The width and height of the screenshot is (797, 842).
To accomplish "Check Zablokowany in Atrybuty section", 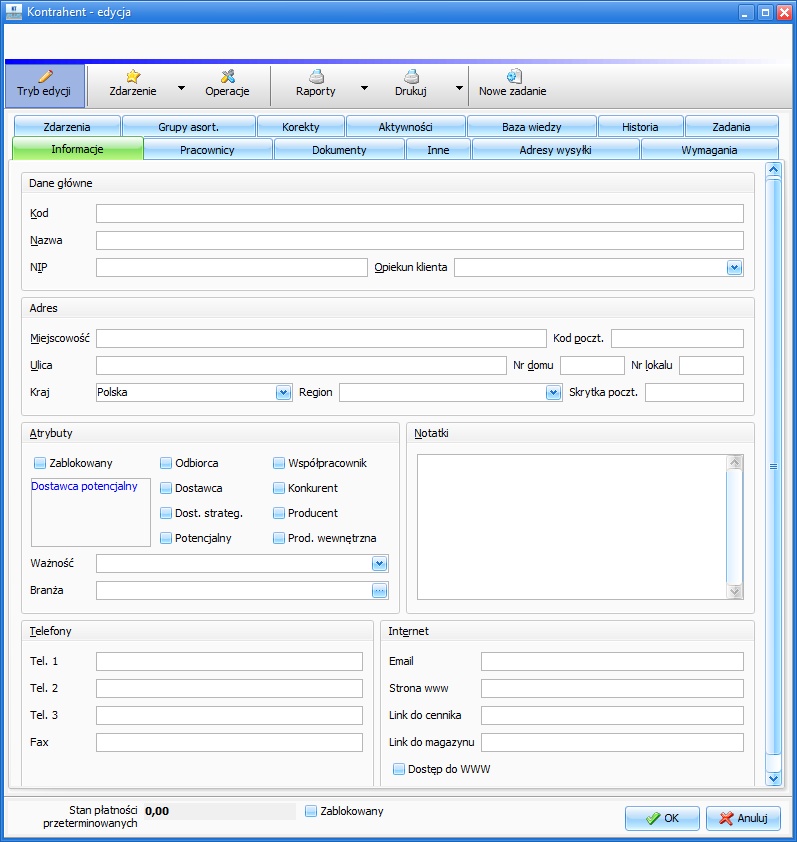I will click(40, 463).
